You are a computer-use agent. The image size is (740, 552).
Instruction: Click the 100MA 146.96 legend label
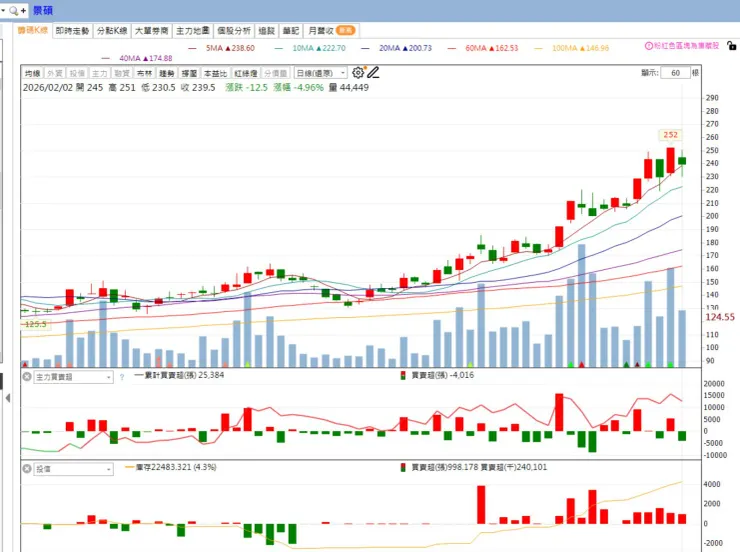click(580, 48)
